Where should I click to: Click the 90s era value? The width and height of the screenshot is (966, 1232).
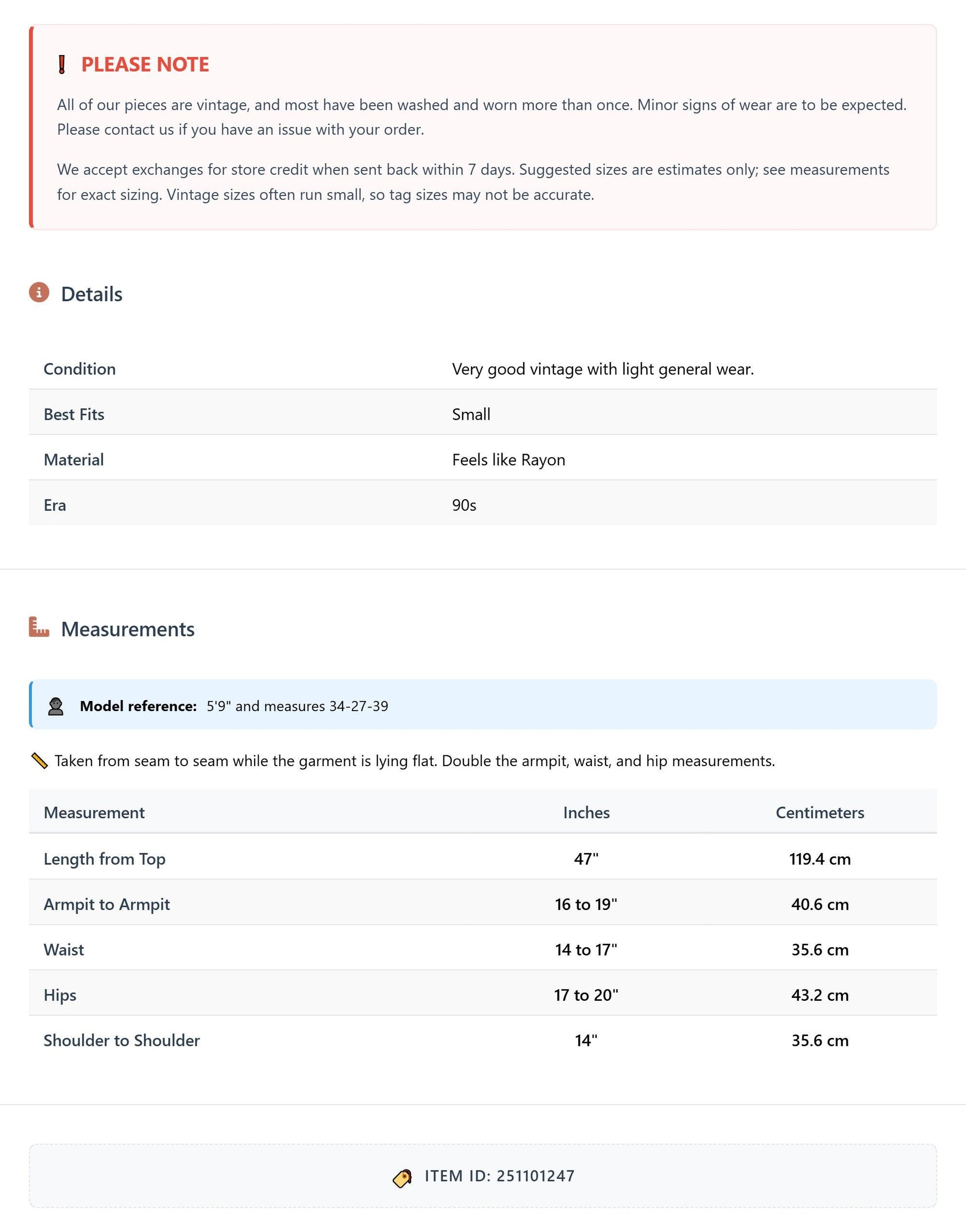[464, 505]
